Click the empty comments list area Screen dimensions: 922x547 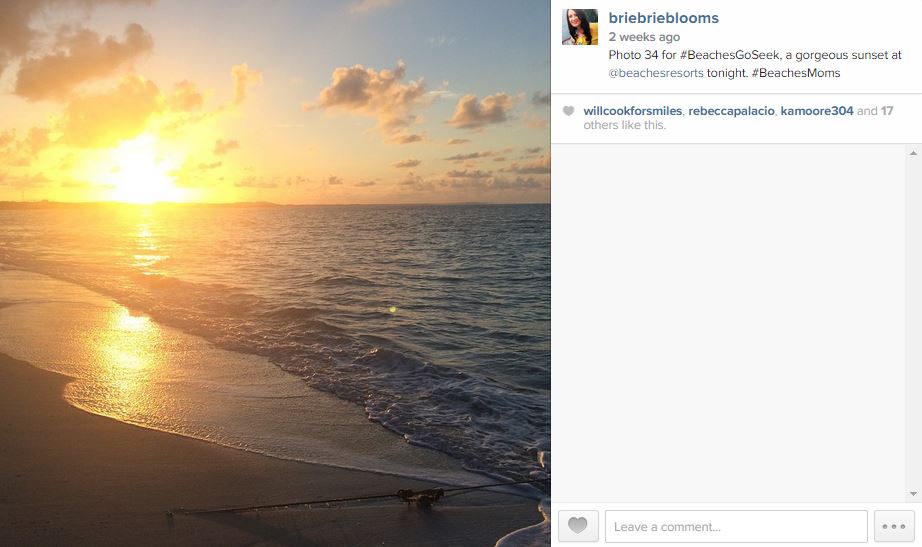coord(728,322)
